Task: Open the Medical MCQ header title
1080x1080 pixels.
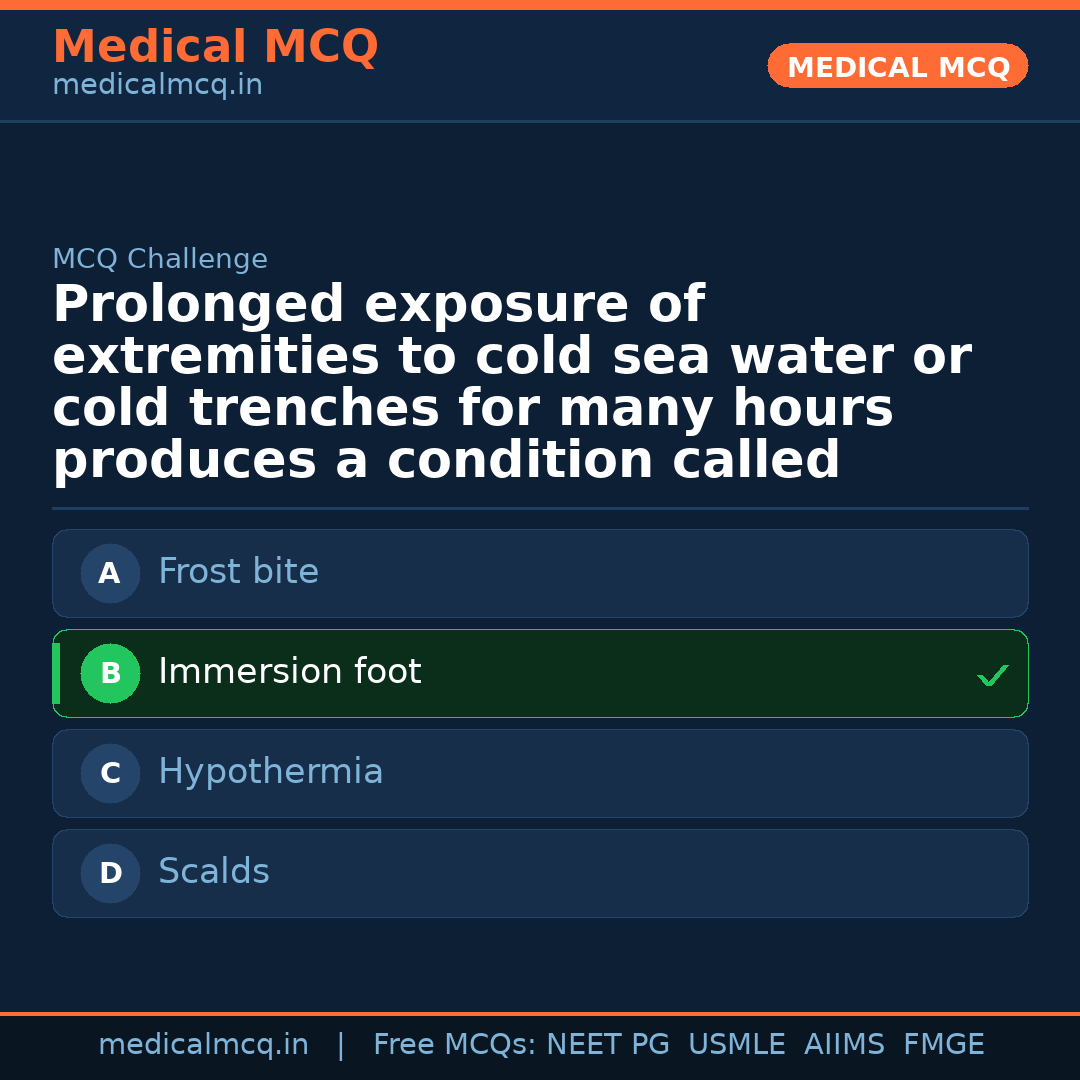Action: coord(215,47)
